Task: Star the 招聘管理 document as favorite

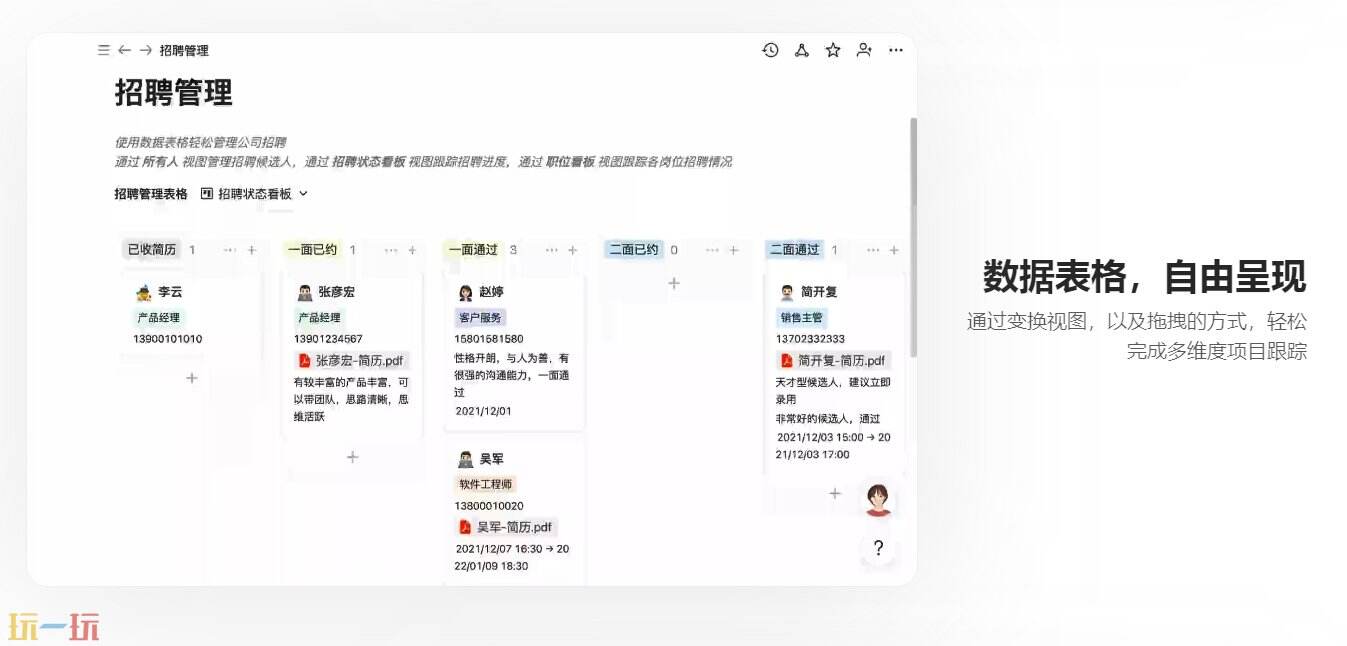Action: click(833, 50)
